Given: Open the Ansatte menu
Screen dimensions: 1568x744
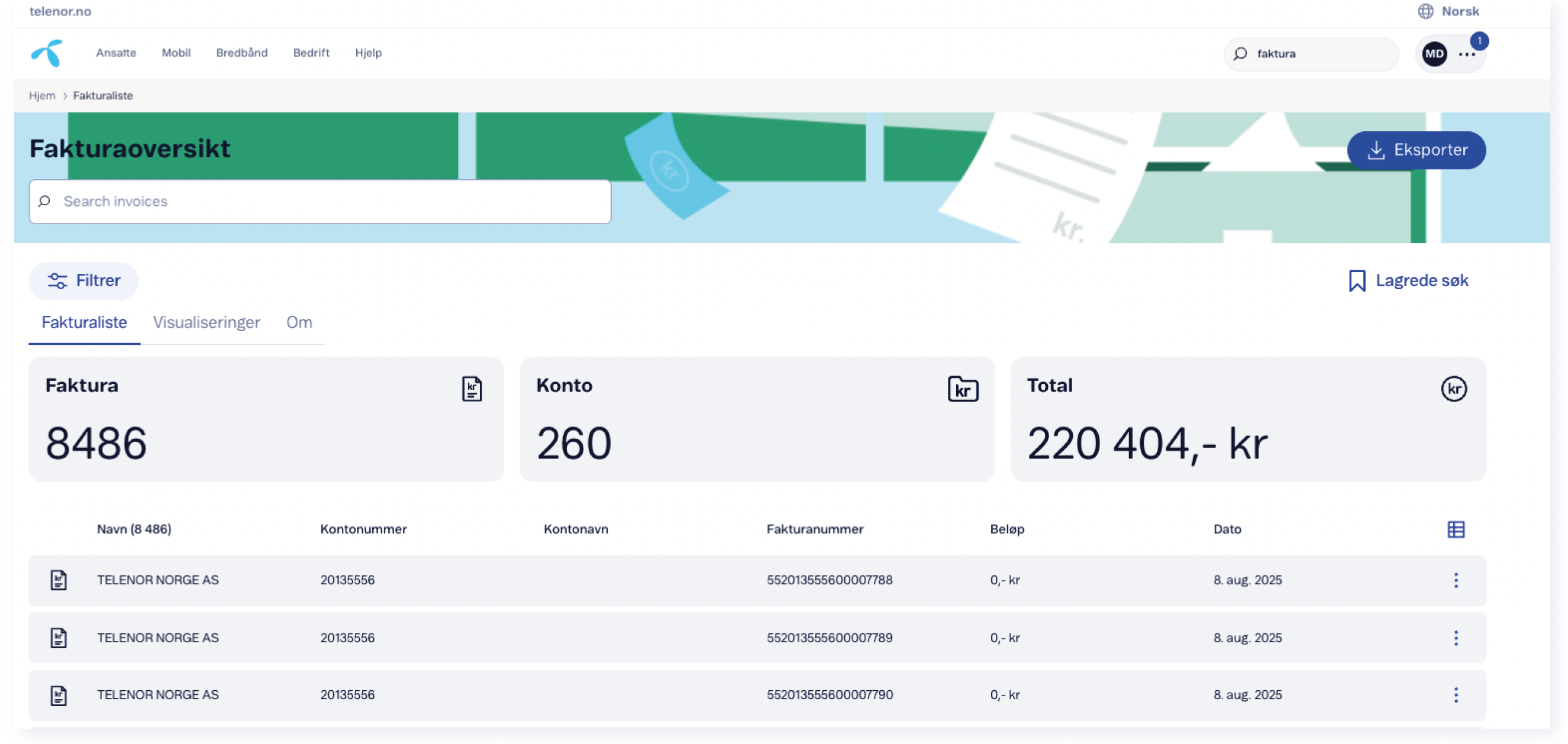Looking at the screenshot, I should pyautogui.click(x=116, y=53).
